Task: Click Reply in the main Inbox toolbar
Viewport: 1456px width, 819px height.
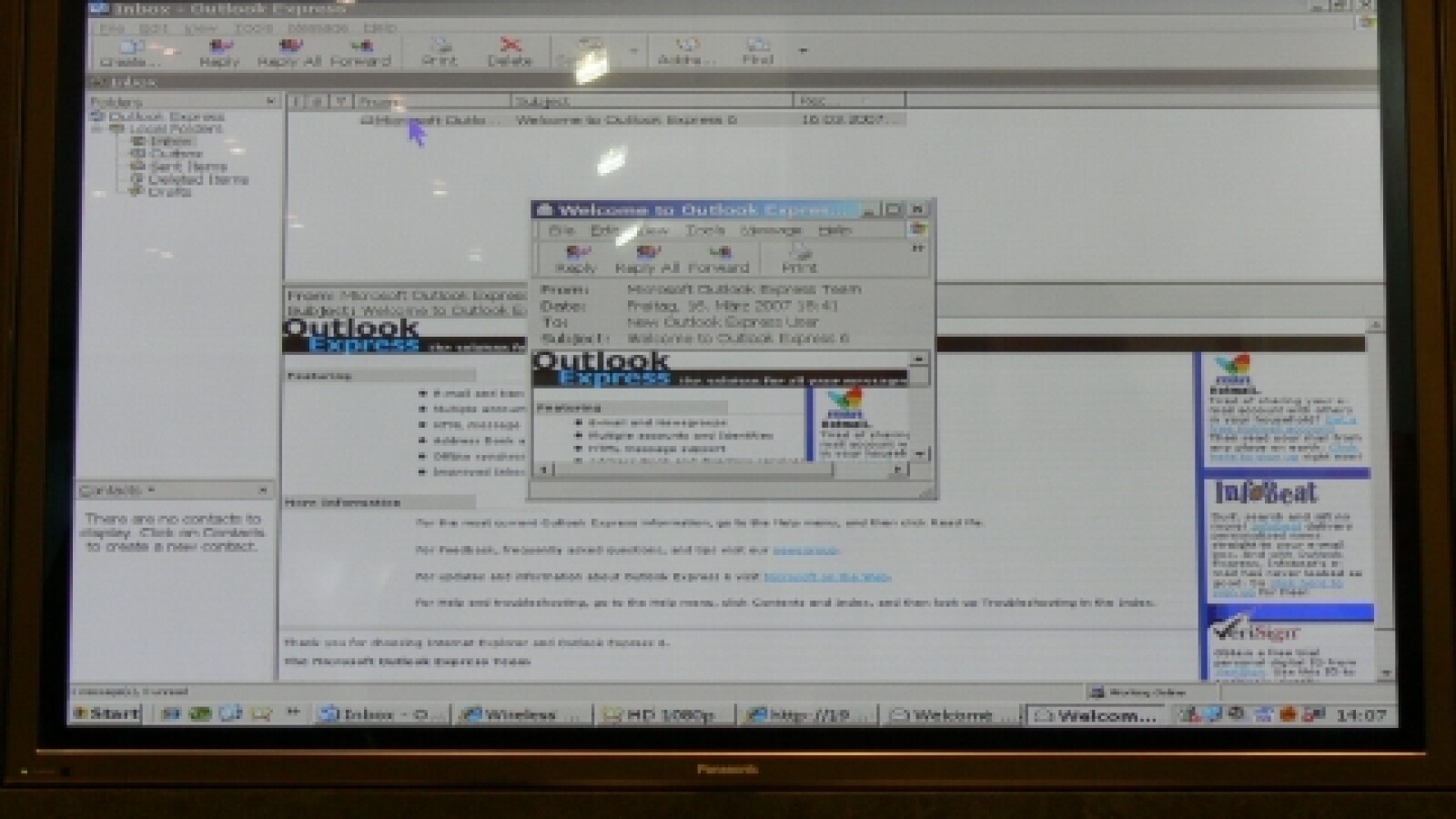Action: [219, 53]
